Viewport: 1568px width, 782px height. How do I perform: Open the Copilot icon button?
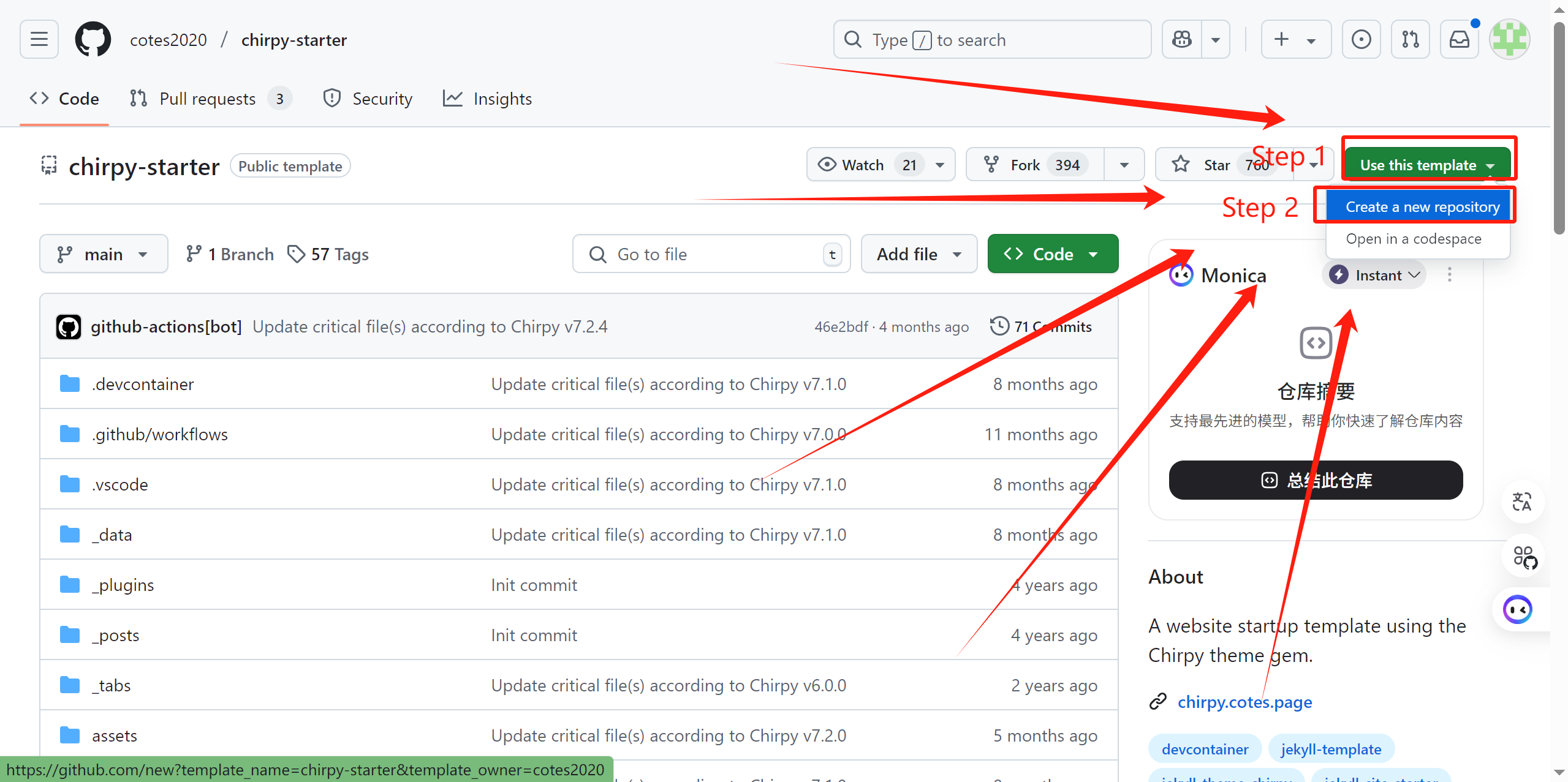tap(1182, 40)
